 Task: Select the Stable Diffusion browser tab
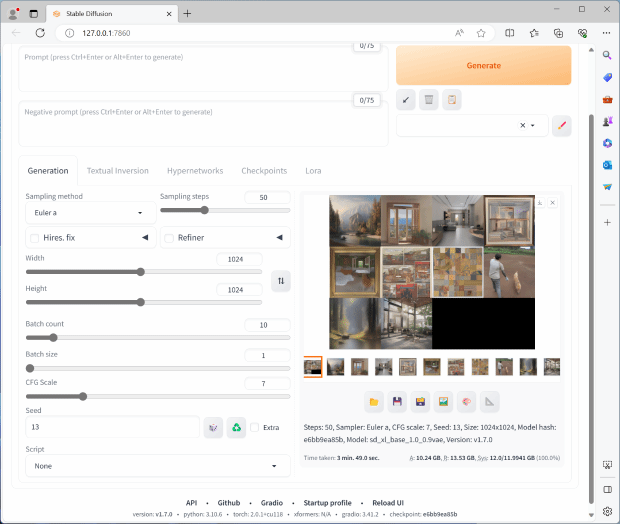tap(110, 14)
